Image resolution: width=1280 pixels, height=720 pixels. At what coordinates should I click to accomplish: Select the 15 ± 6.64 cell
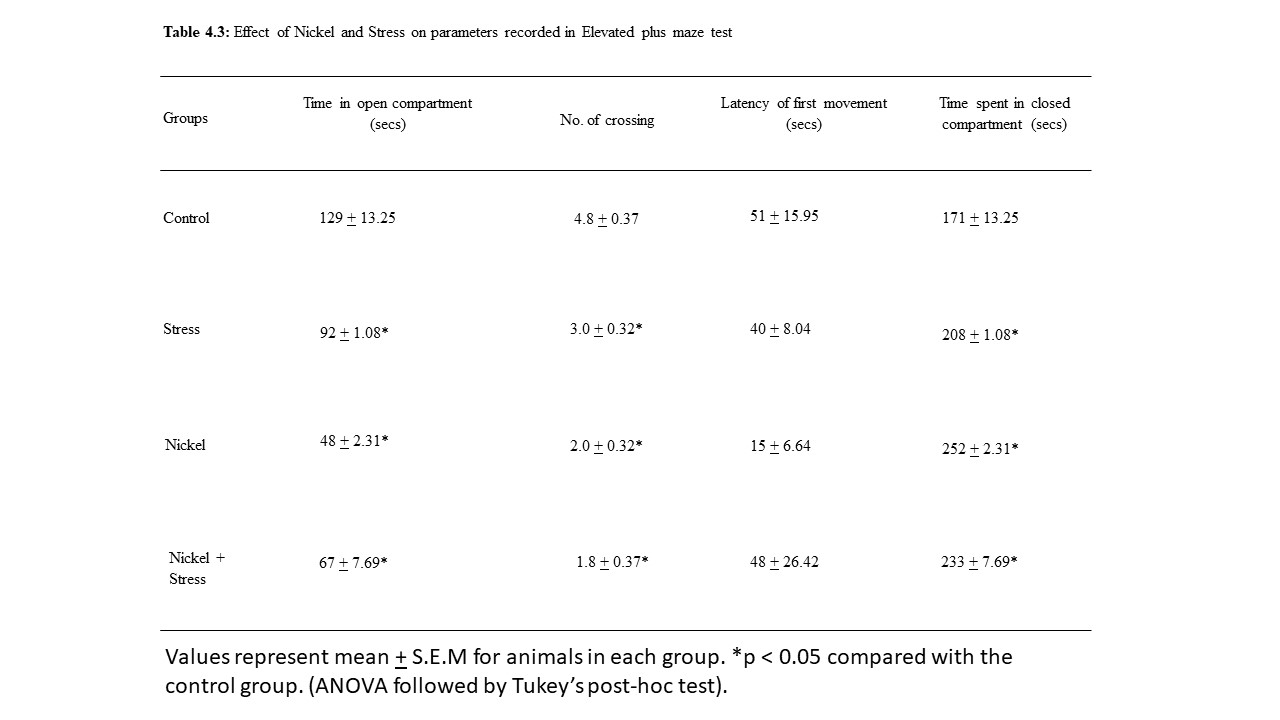(780, 446)
